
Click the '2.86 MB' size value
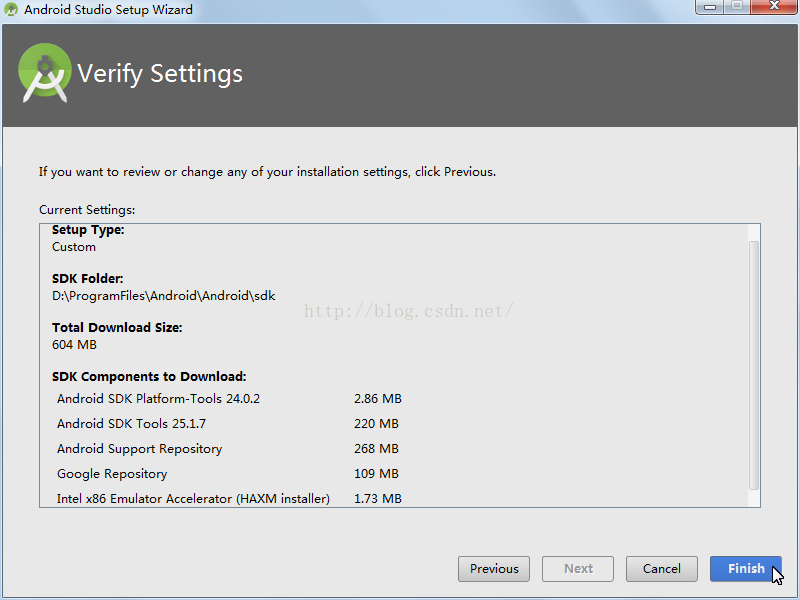378,398
